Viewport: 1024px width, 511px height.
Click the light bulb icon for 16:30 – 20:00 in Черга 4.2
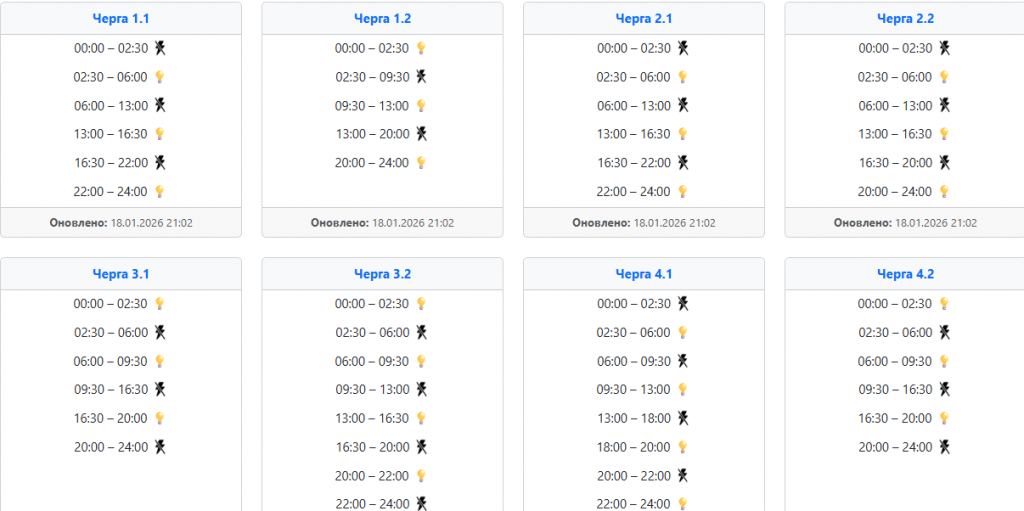(x=944, y=418)
